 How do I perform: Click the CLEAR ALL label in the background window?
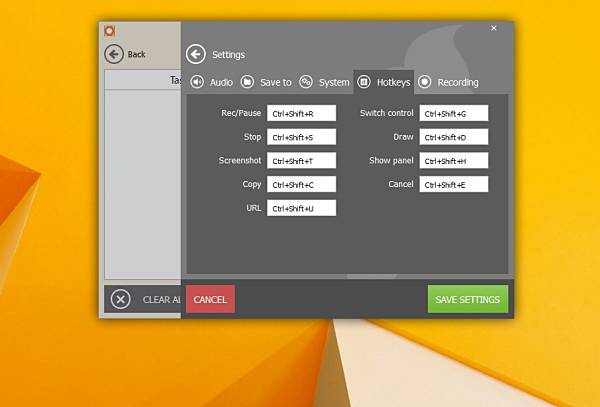pos(161,300)
